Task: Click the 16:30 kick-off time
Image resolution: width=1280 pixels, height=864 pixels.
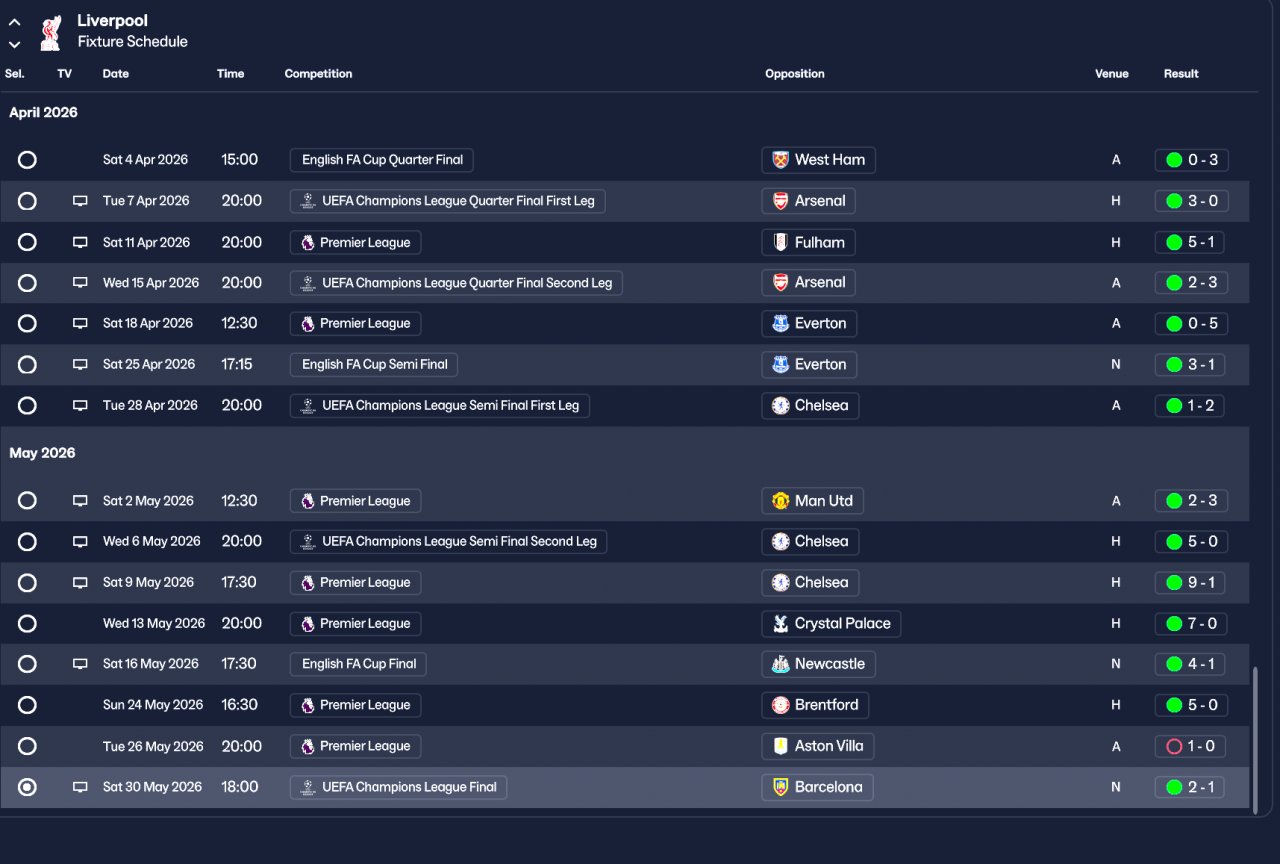Action: [240, 705]
